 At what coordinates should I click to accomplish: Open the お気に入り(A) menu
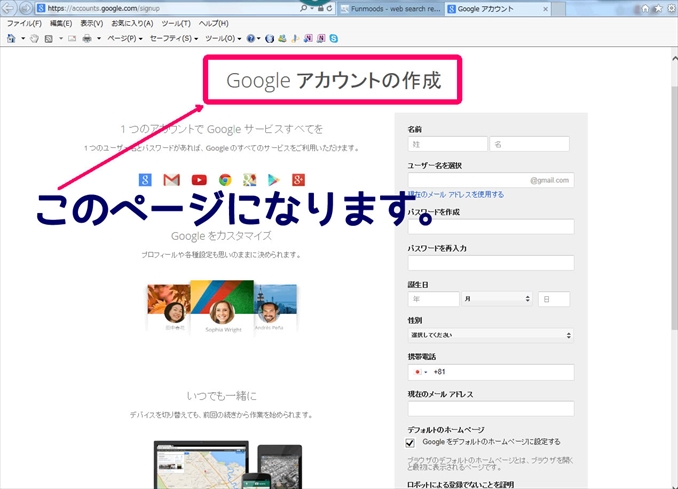coord(132,23)
